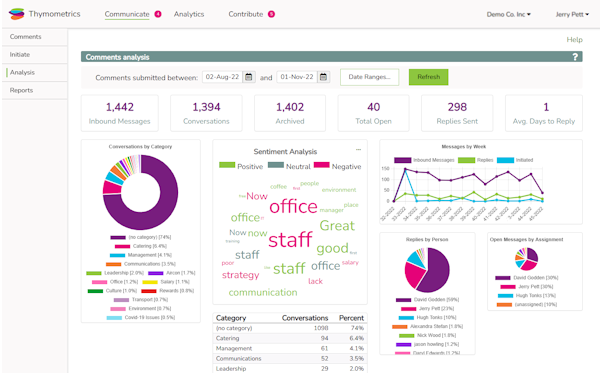Viewport: 600px width, 373px height.
Task: Open the Communicate tab
Action: pos(127,14)
